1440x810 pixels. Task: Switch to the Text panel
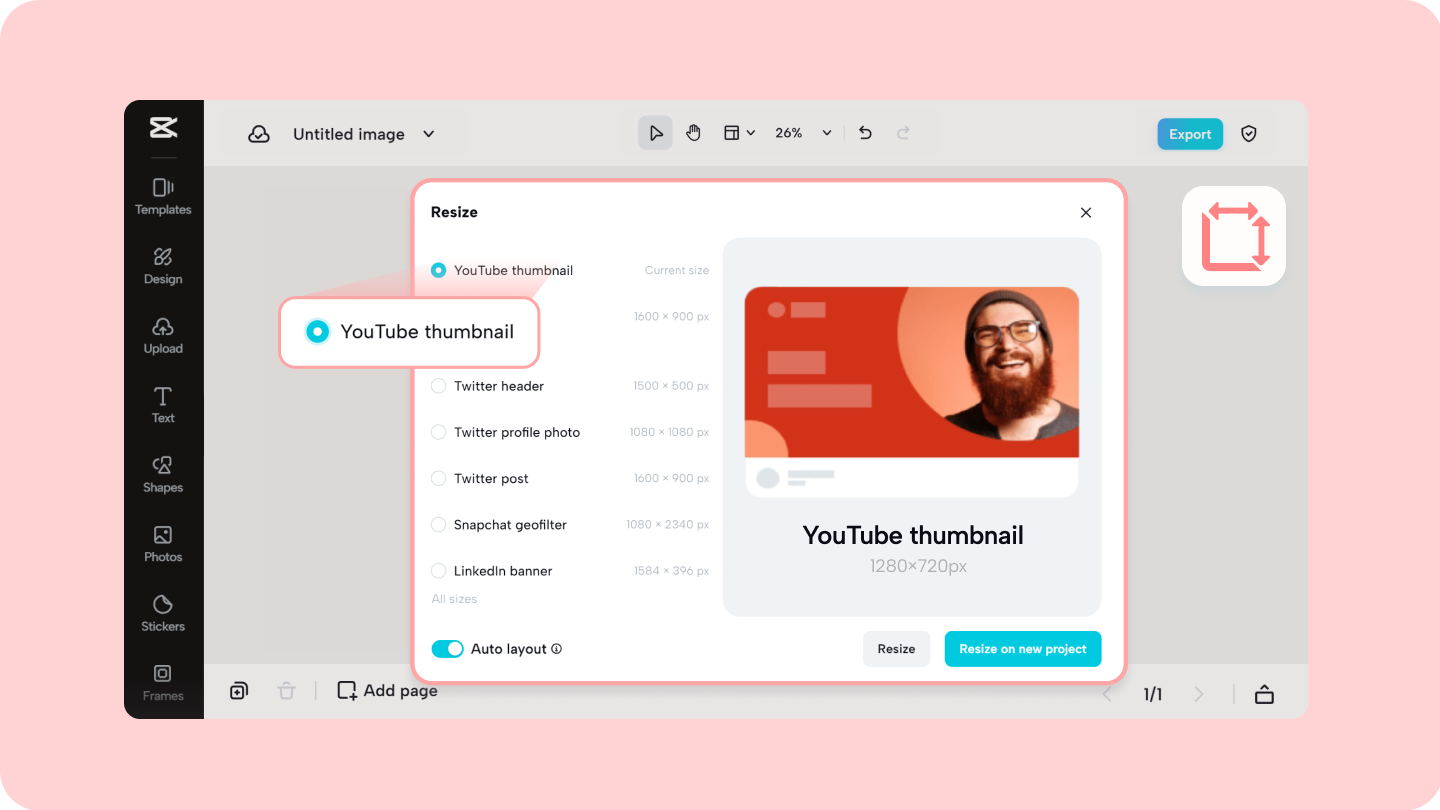tap(162, 404)
